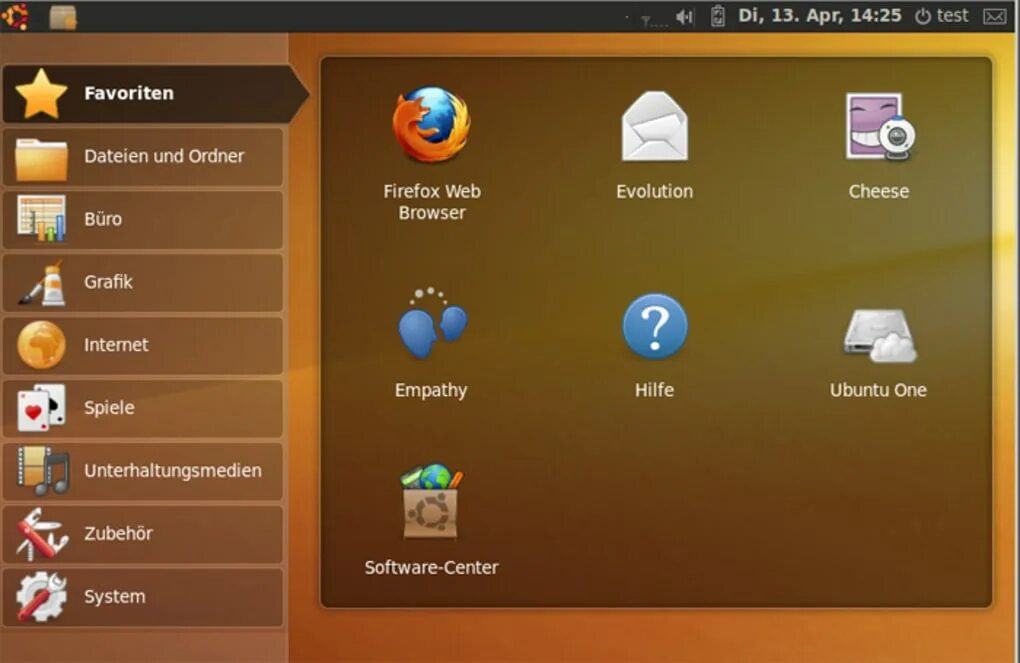
Task: Start the Cheese webcam app
Action: point(879,126)
